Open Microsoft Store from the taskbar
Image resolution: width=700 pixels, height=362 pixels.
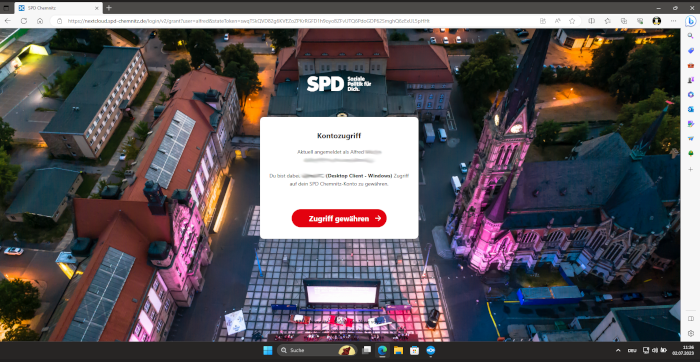[414, 350]
